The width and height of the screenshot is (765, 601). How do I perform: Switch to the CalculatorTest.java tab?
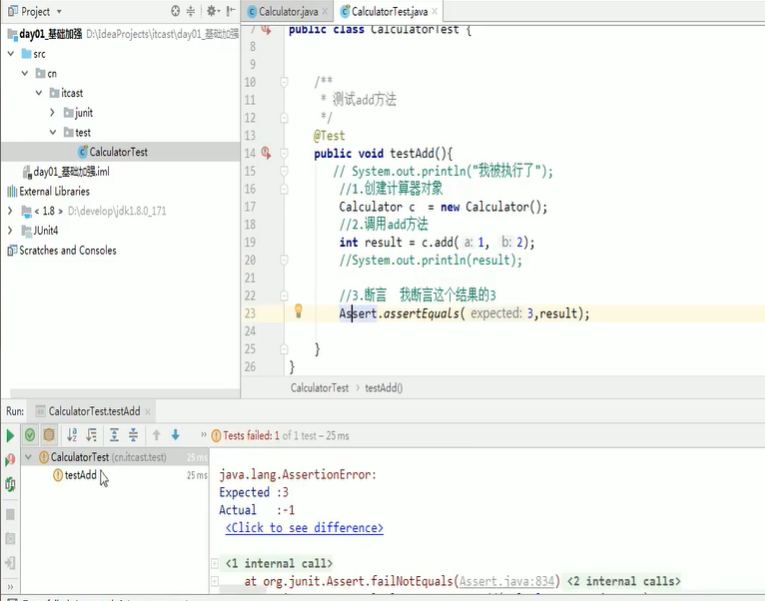click(x=389, y=12)
